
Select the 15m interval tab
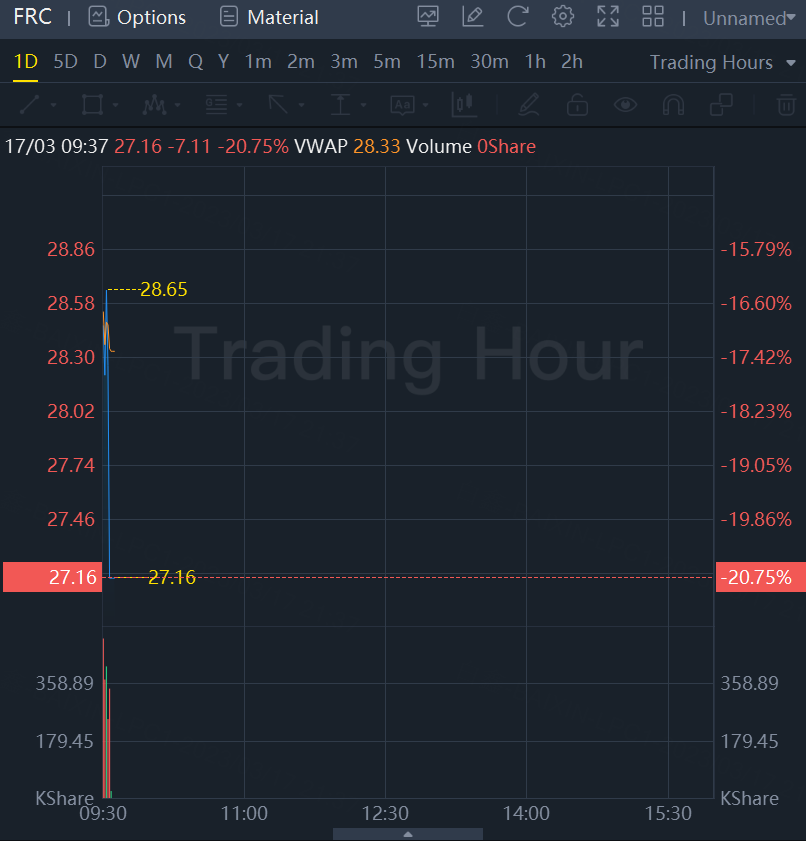pyautogui.click(x=435, y=62)
